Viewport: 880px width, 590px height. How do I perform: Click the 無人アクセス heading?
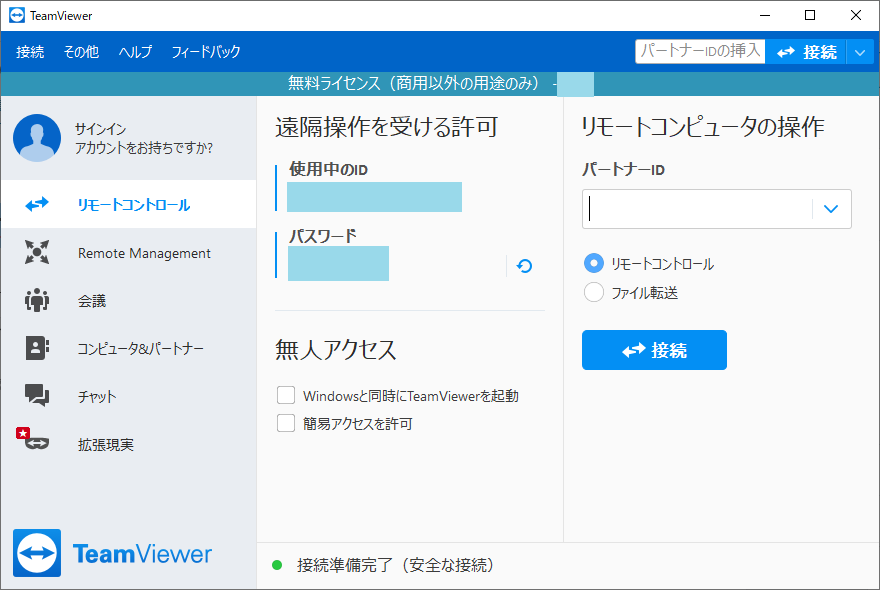tap(336, 350)
